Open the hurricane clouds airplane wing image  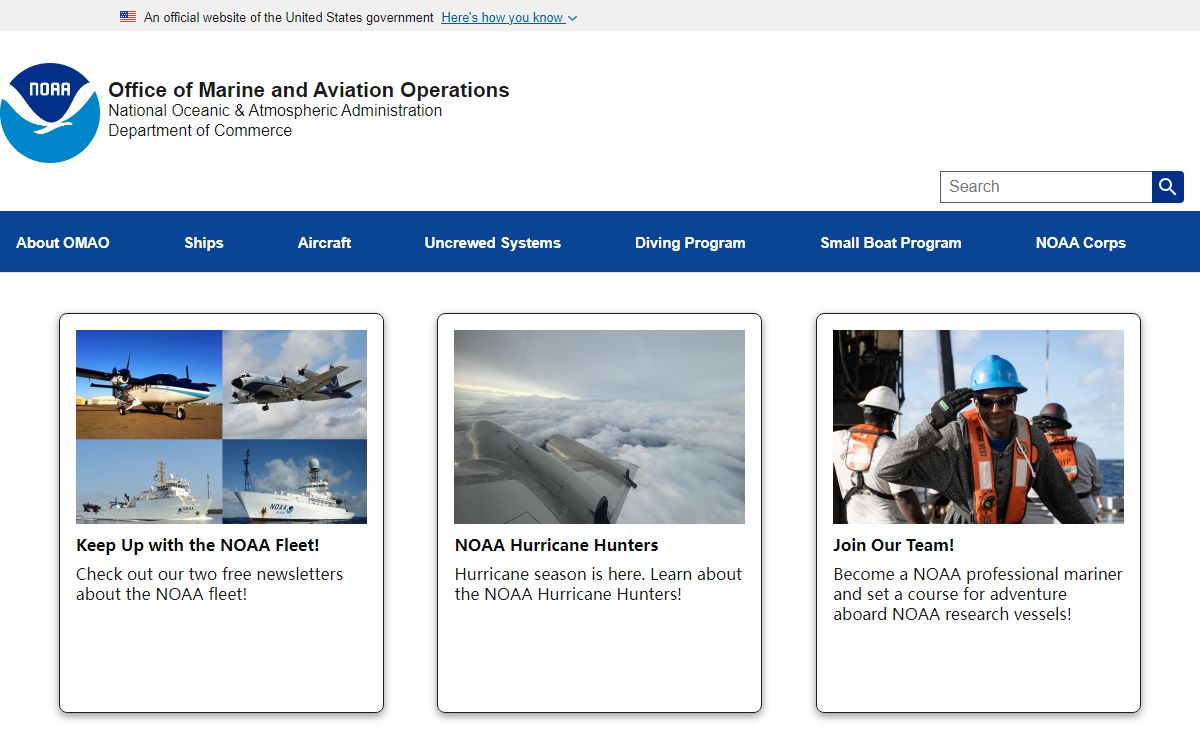pos(599,427)
